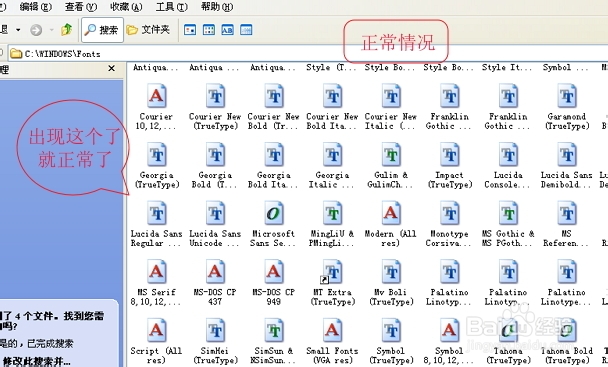Select SimSun & NSimSun font icon

pos(274,330)
